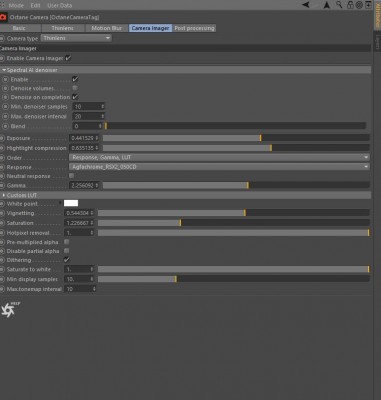The height and width of the screenshot is (400, 381).
Task: Click the circular target icon beside lock
Action: [359, 5]
